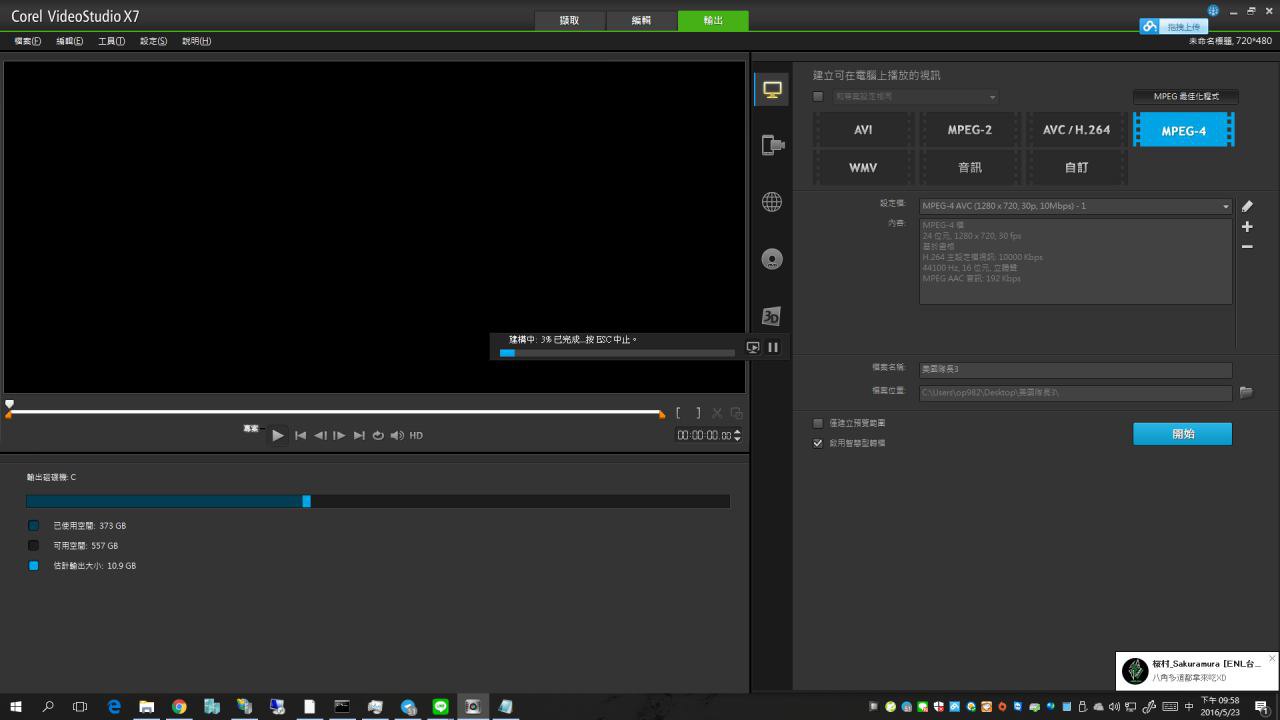Screen dimensions: 1280x720
Task: Select the Computer output category icon
Action: point(772,89)
